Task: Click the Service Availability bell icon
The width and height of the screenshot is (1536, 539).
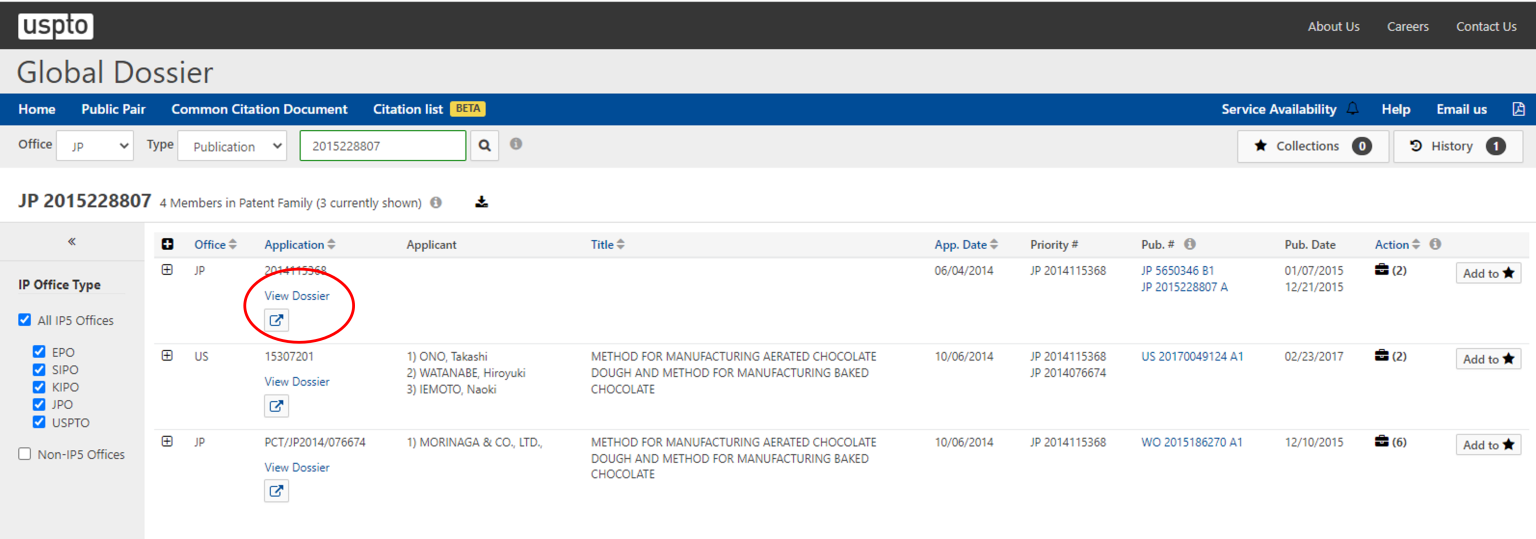Action: [x=1353, y=109]
